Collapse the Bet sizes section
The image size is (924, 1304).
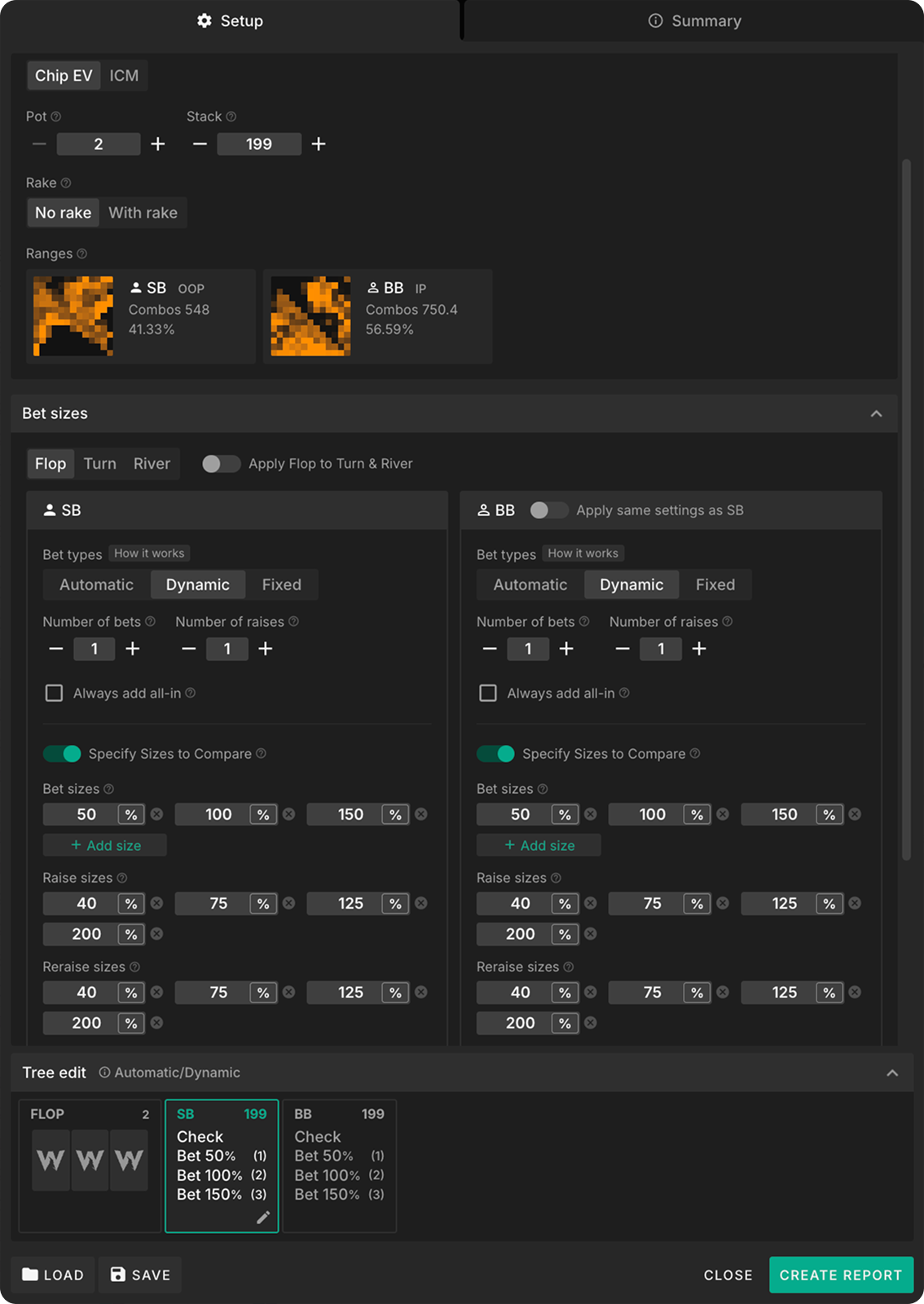876,414
